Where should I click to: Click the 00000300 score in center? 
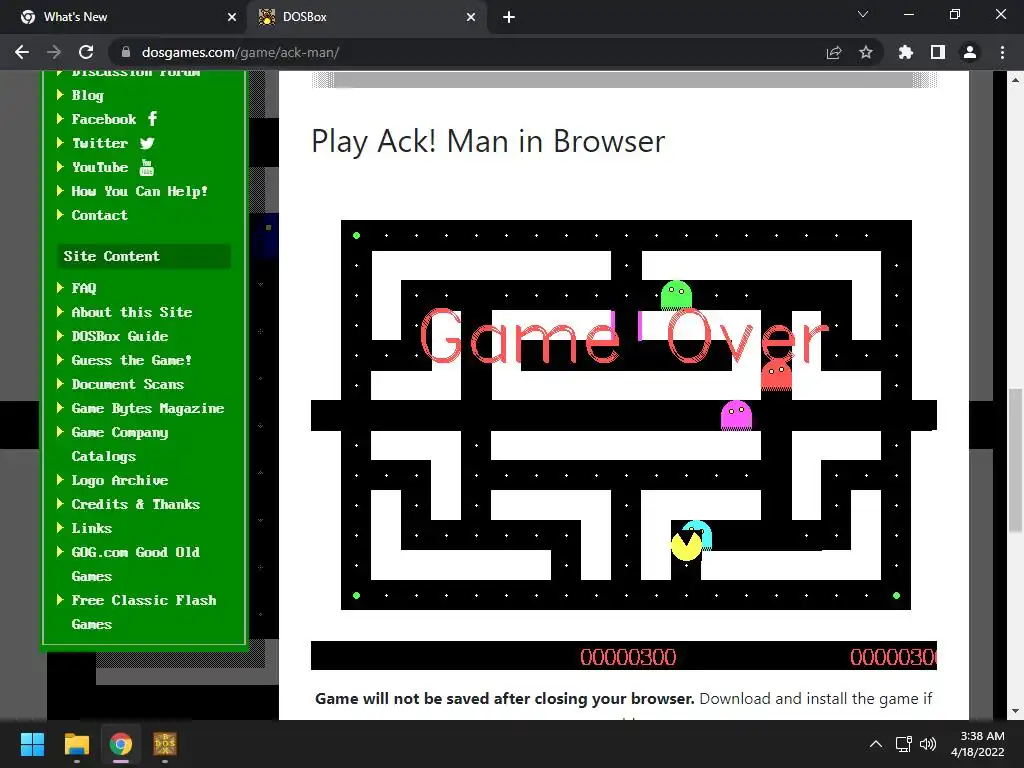[x=628, y=657]
